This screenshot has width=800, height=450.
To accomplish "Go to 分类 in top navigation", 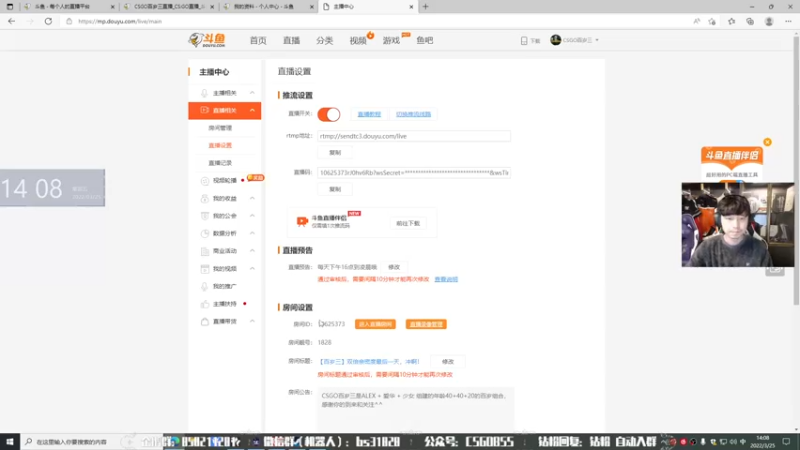I will (x=324, y=40).
